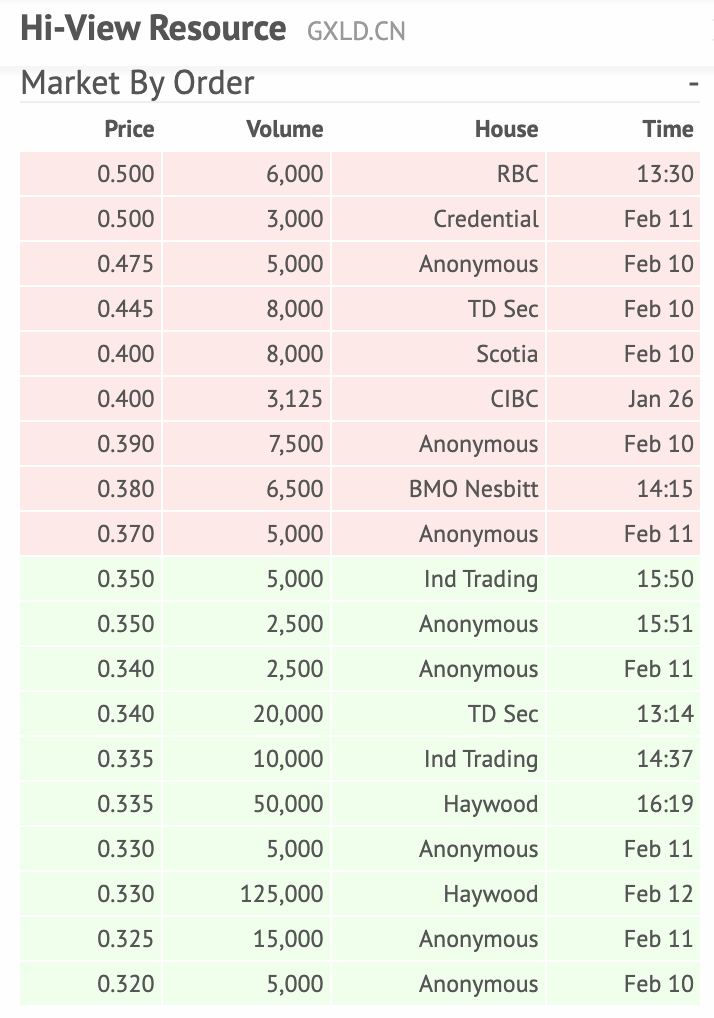Select the Haywood 125,000 volume bid
This screenshot has width=714, height=1018.
click(x=360, y=894)
